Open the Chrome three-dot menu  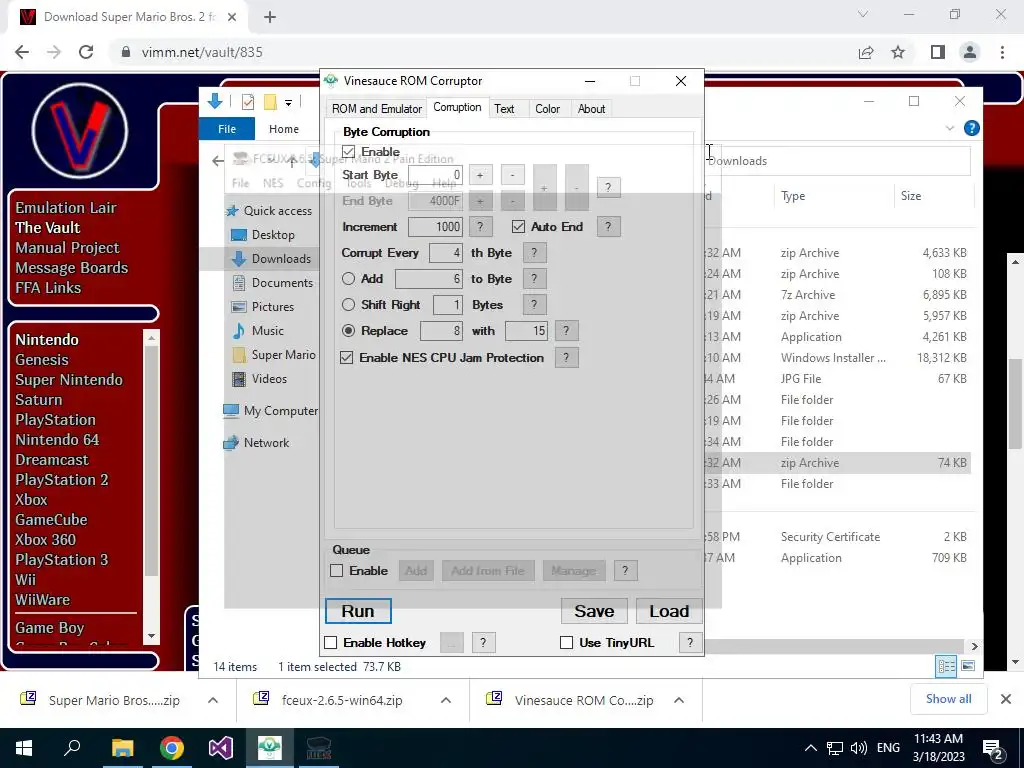point(1002,52)
